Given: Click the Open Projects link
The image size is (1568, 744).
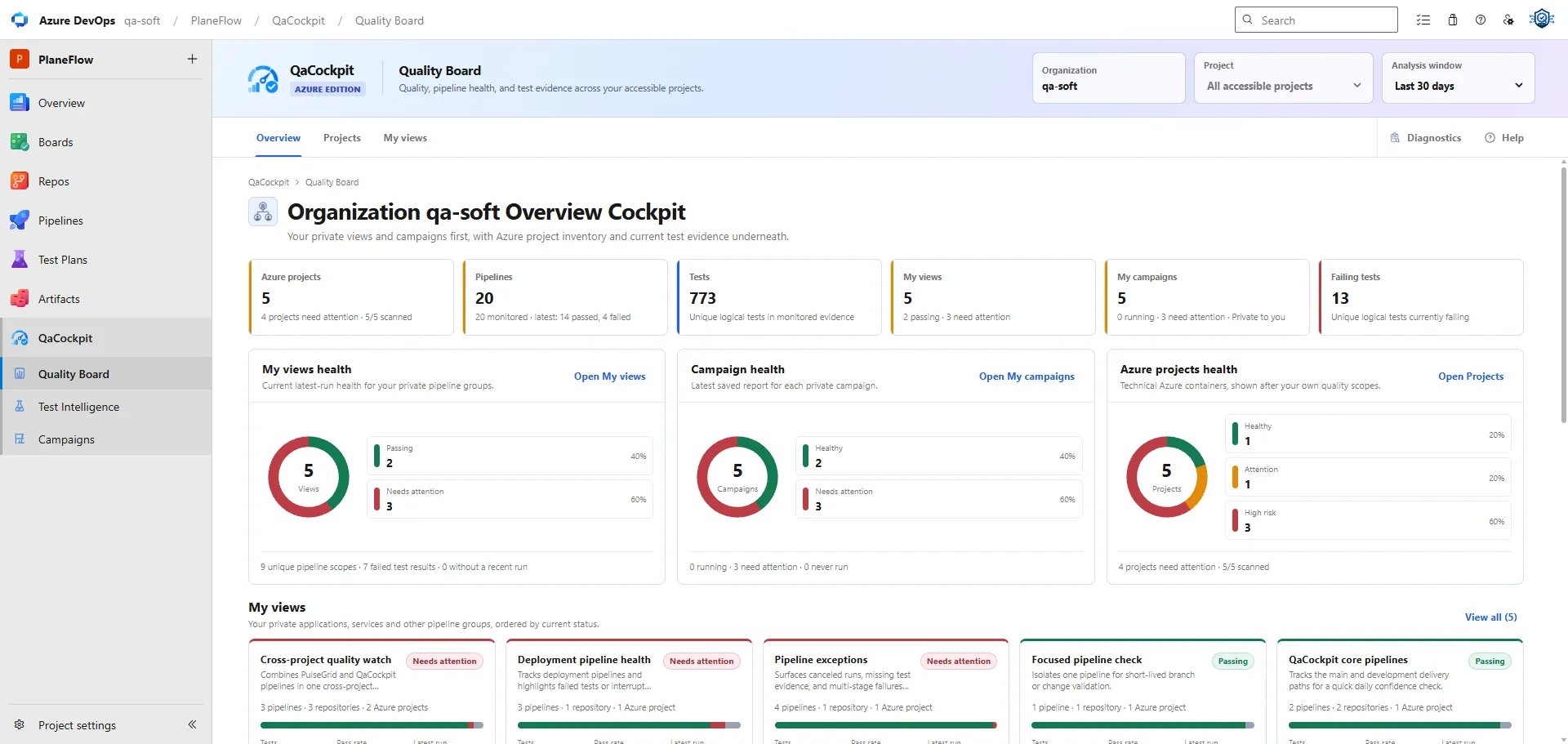Looking at the screenshot, I should pyautogui.click(x=1471, y=376).
